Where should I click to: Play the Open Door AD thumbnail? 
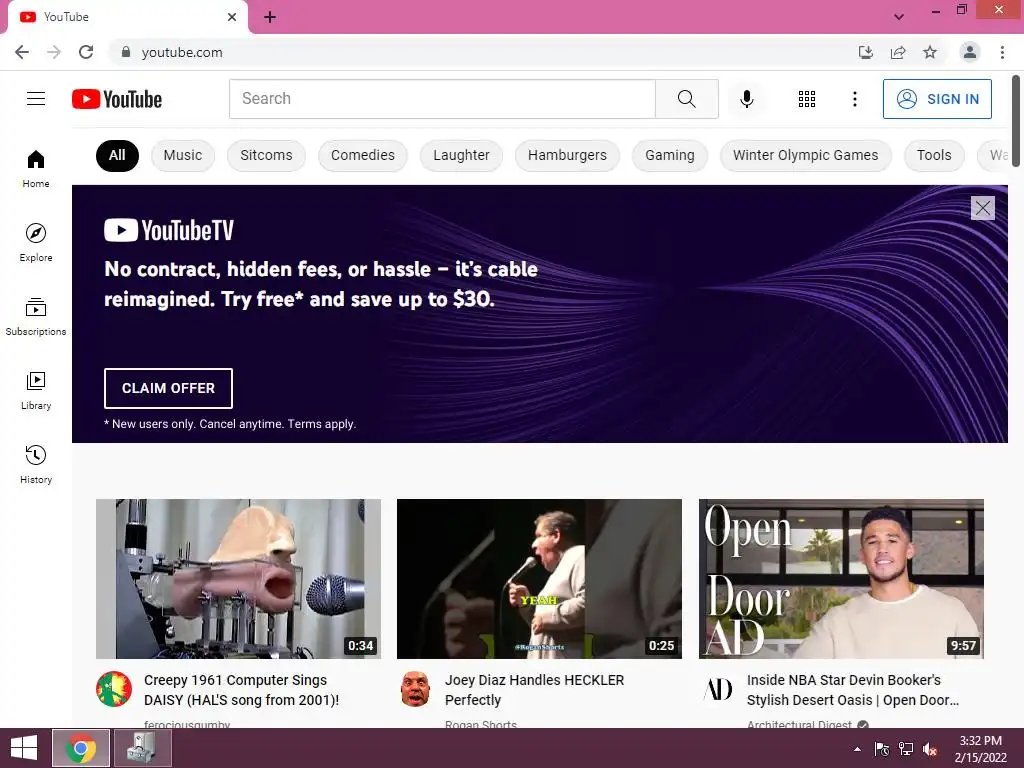coord(841,579)
